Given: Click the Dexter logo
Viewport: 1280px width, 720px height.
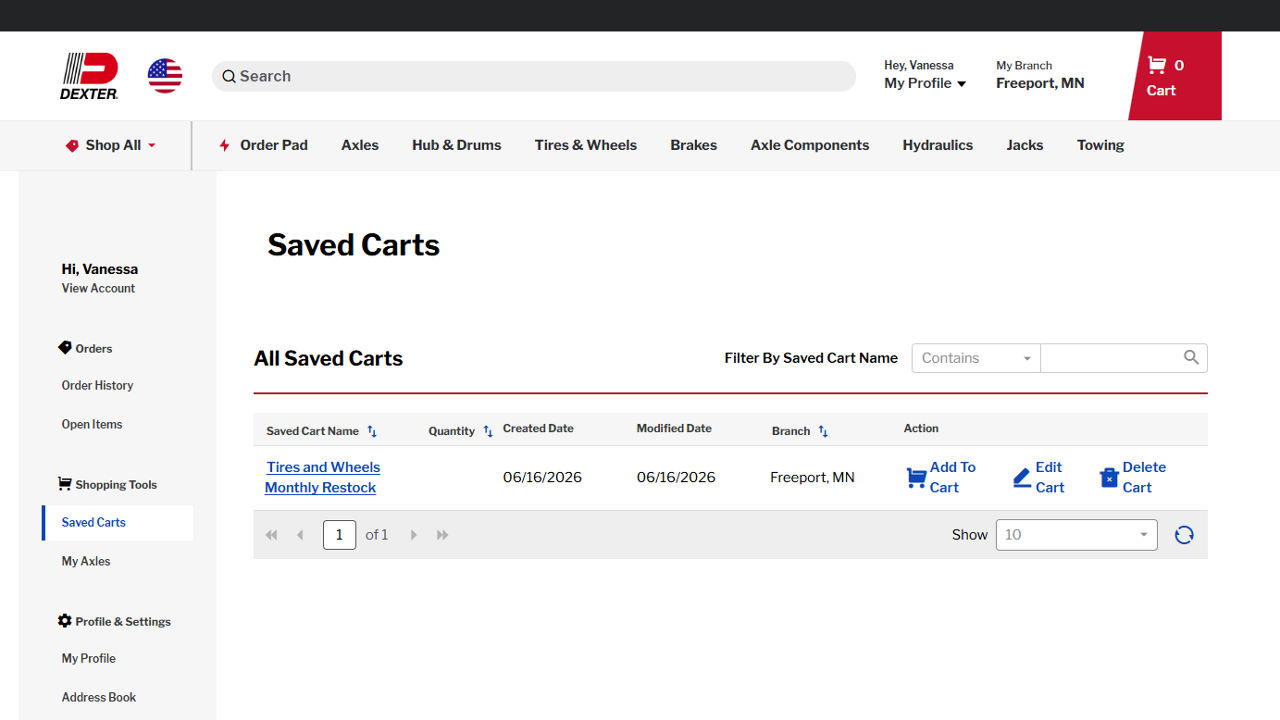Looking at the screenshot, I should click(89, 76).
